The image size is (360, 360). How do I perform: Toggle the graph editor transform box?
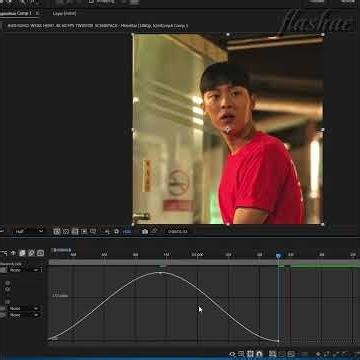[x=250, y=354]
